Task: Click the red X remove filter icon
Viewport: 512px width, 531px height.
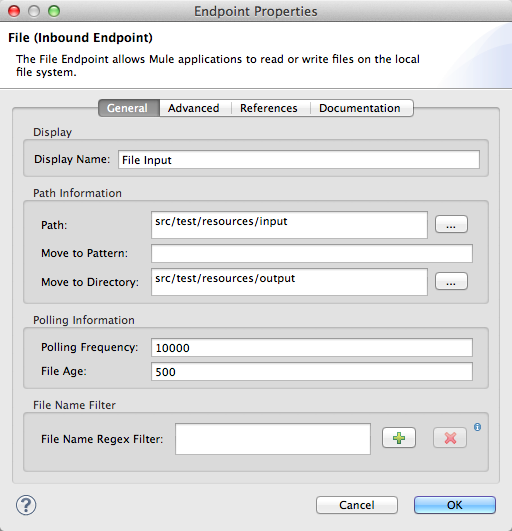Action: (x=450, y=438)
